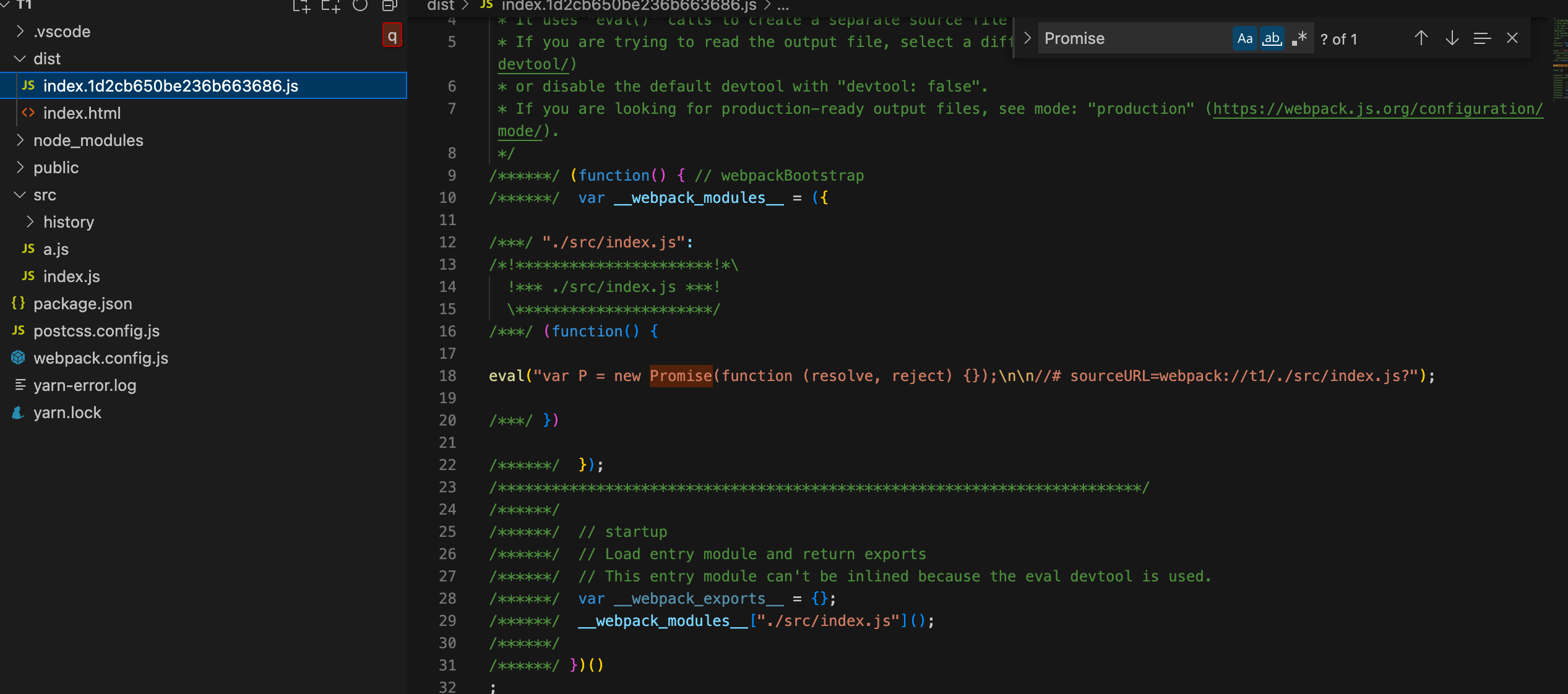Click dist segment in breadcrumb
This screenshot has width=1568, height=694.
point(441,6)
